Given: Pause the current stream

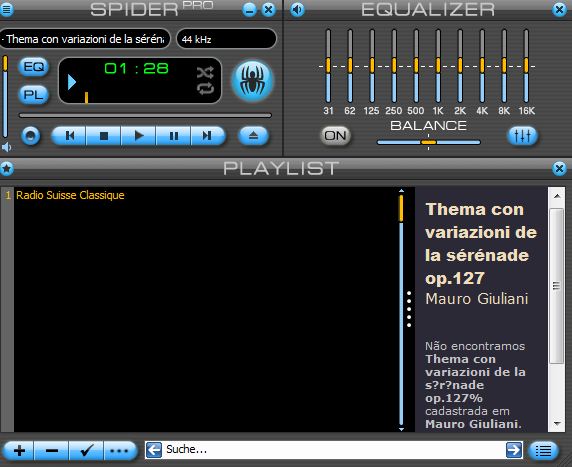Looking at the screenshot, I should pyautogui.click(x=174, y=136).
